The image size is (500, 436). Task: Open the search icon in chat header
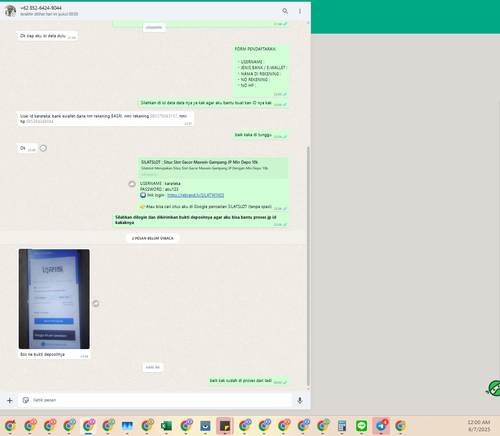285,11
